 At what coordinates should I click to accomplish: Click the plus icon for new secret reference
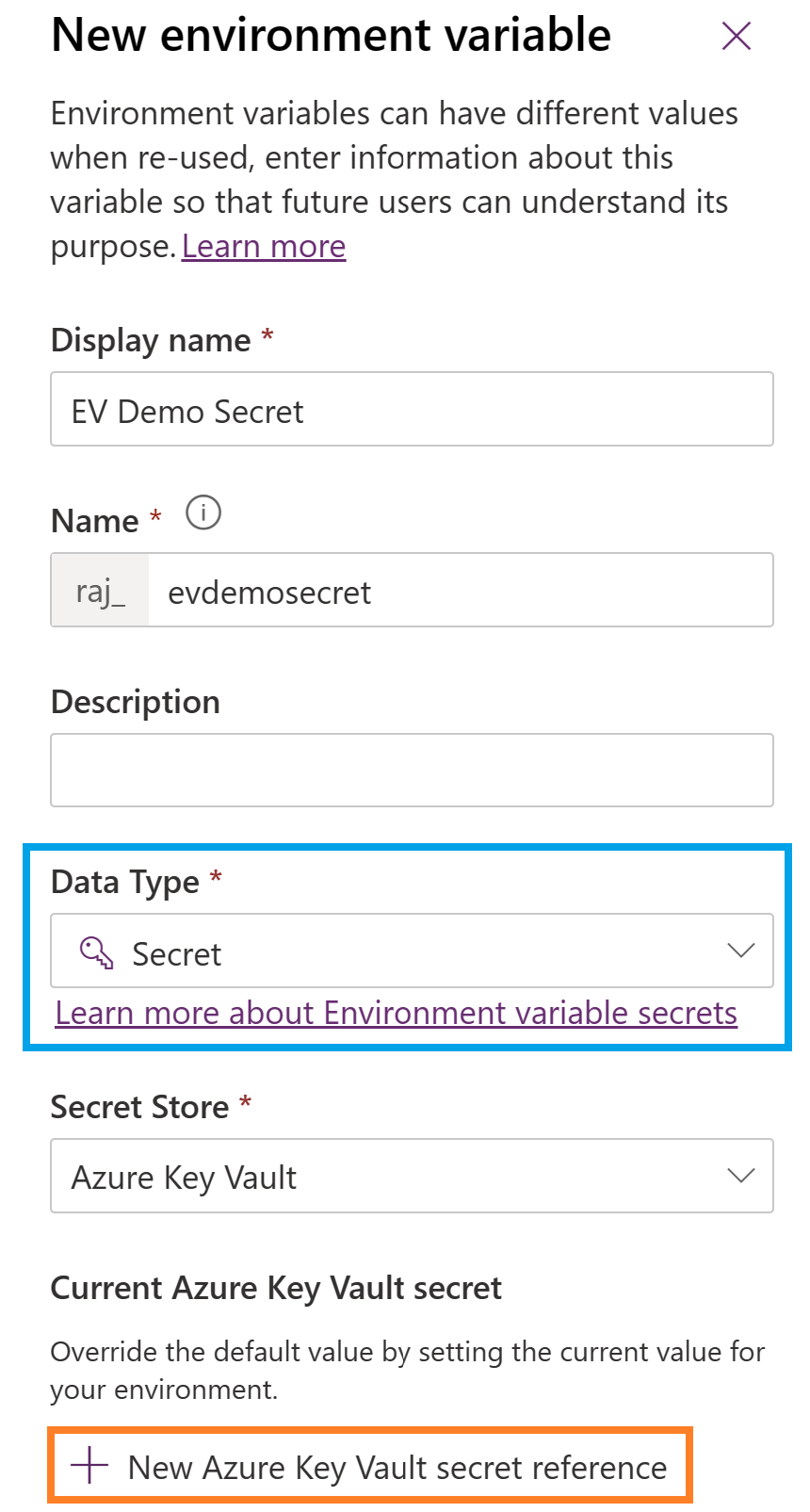click(x=90, y=1466)
